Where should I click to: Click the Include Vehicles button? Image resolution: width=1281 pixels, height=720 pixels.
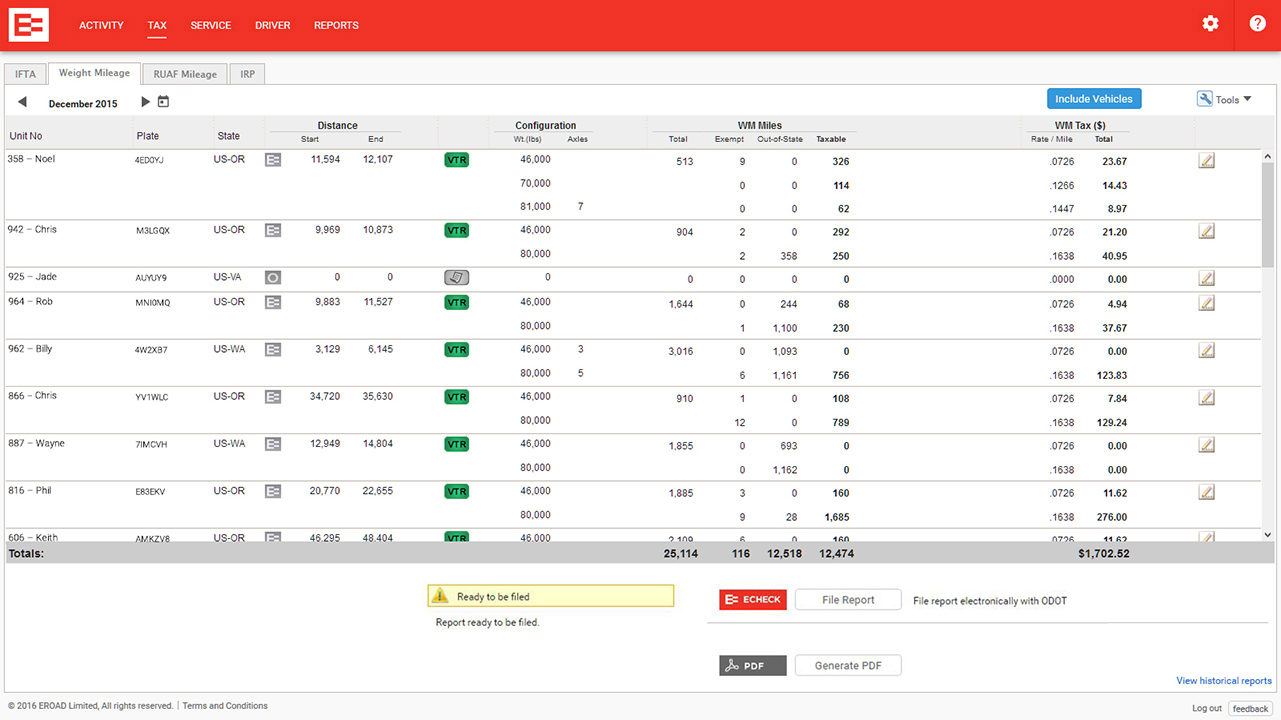pyautogui.click(x=1094, y=99)
